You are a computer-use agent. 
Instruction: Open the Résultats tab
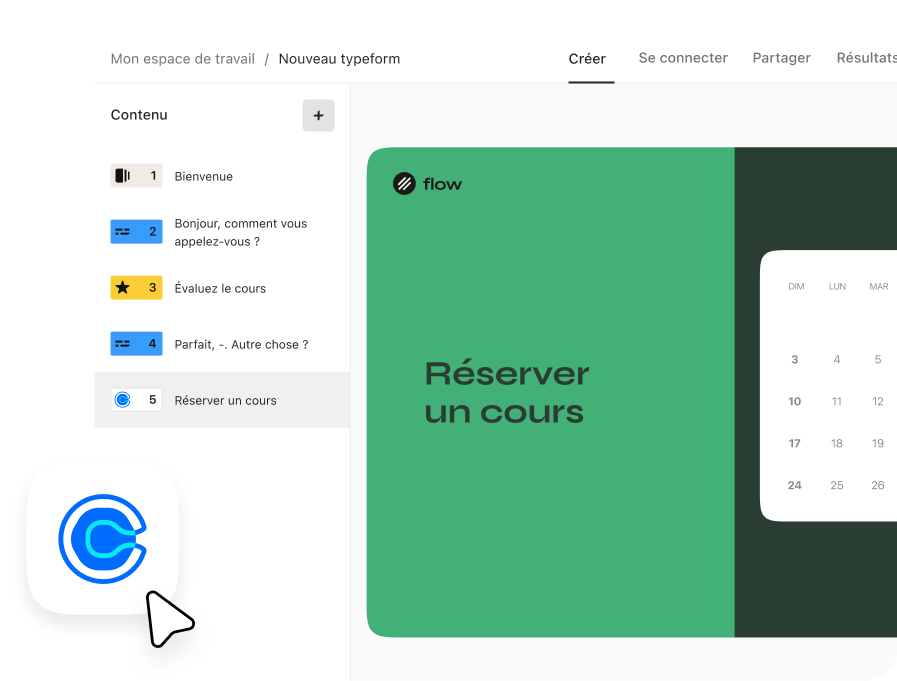866,58
